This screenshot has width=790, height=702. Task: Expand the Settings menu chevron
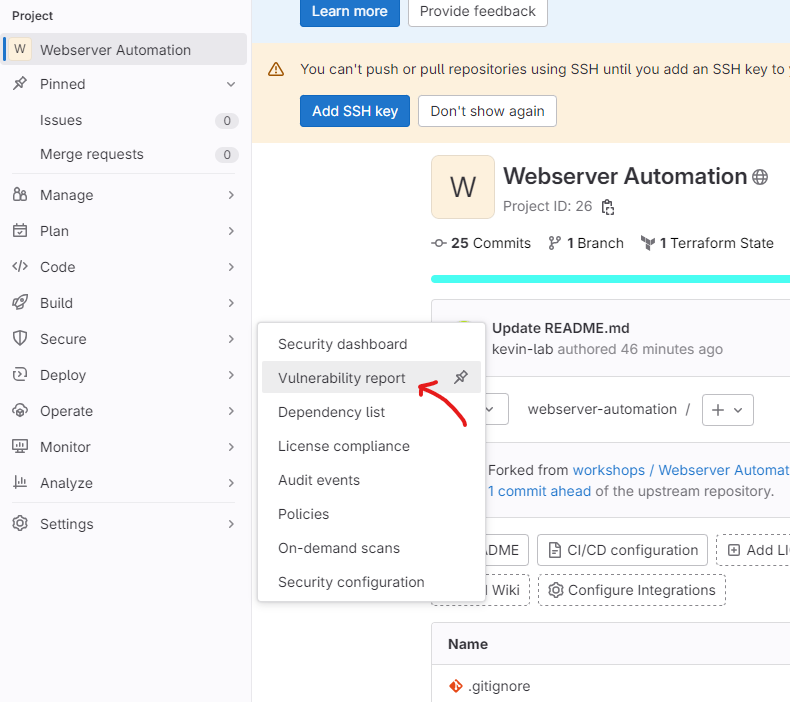231,524
